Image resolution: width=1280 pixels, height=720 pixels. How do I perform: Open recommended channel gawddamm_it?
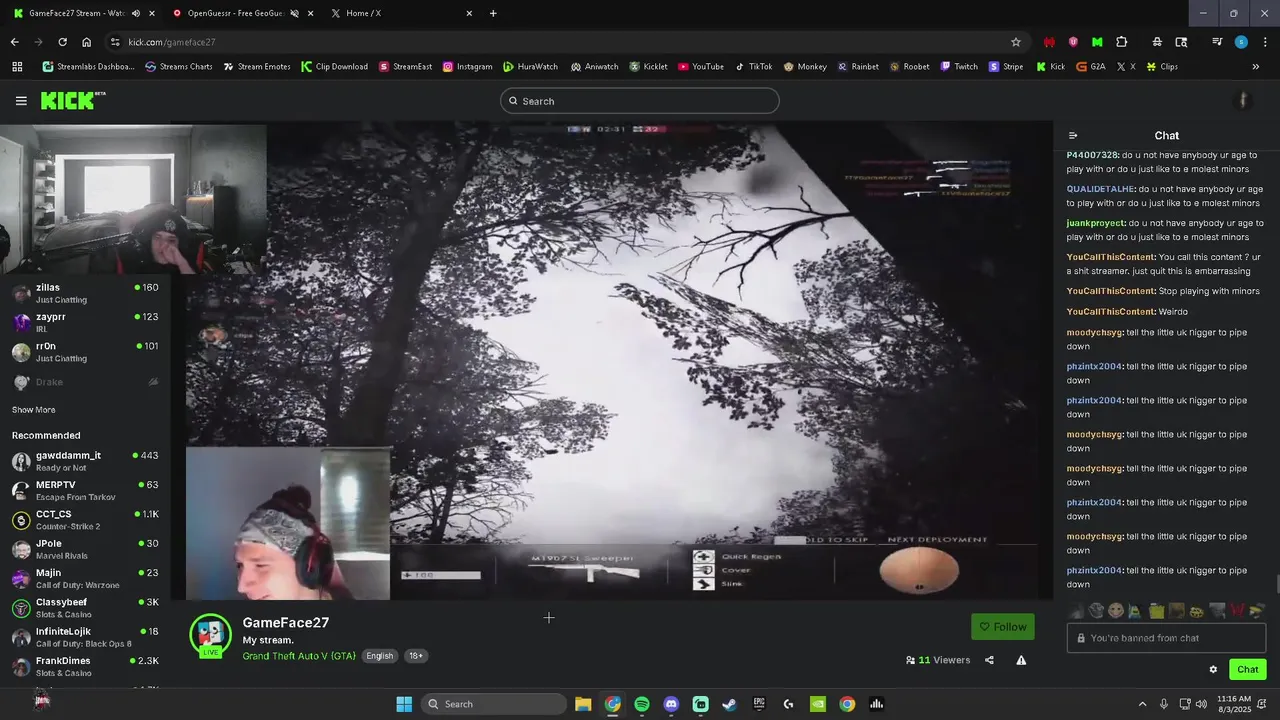tap(85, 461)
